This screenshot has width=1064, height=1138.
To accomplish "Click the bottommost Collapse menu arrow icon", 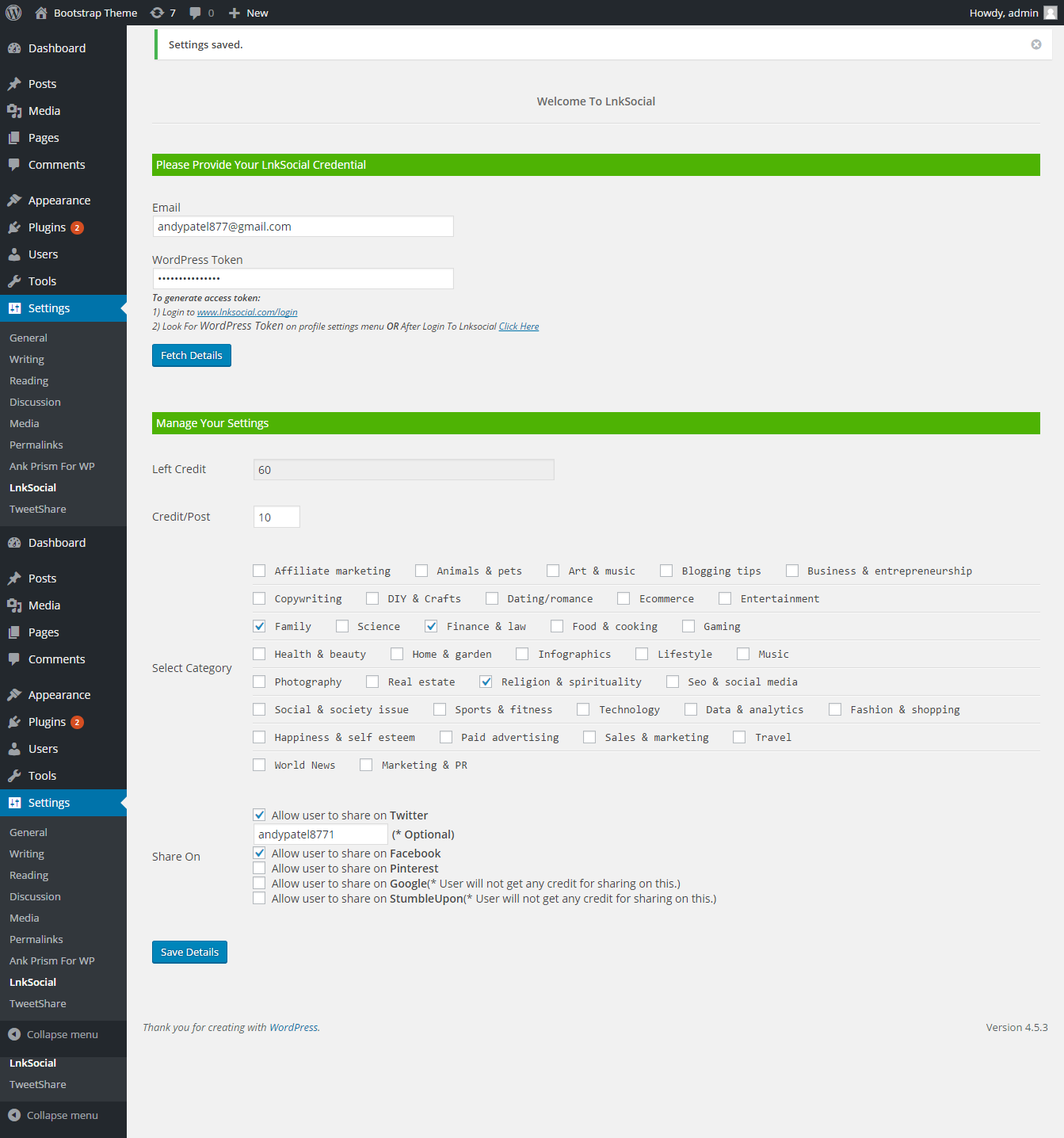I will [x=14, y=1115].
